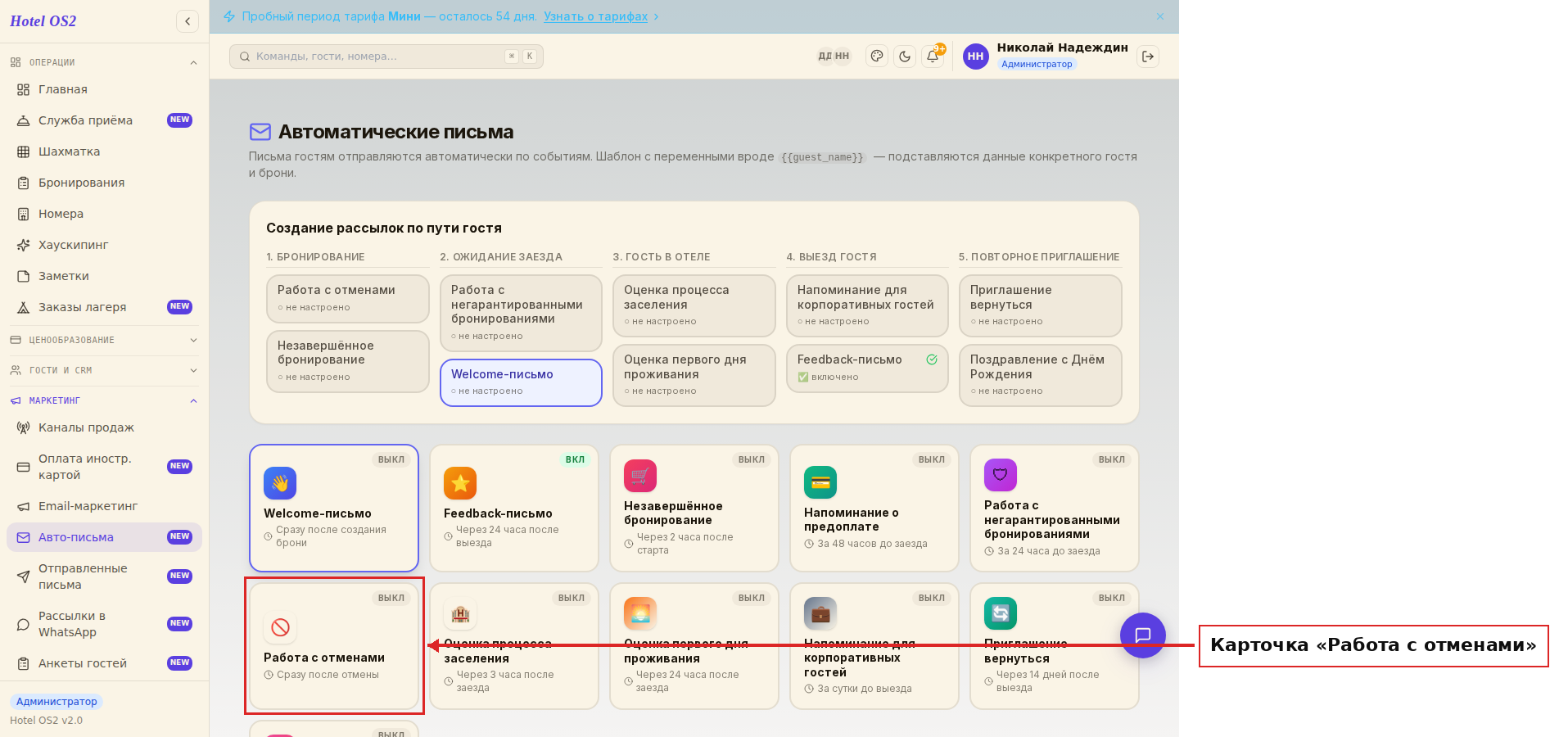Image resolution: width=1568 pixels, height=737 pixels.
Task: Select Авто-письма menu item
Action: [x=104, y=537]
